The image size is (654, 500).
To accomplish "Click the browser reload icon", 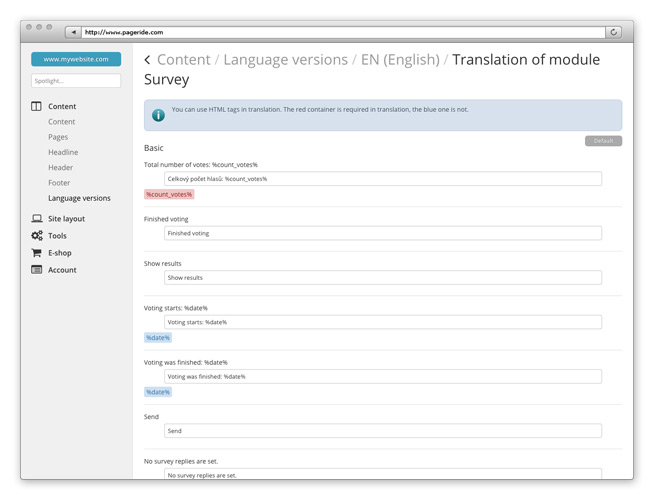I will click(x=614, y=32).
